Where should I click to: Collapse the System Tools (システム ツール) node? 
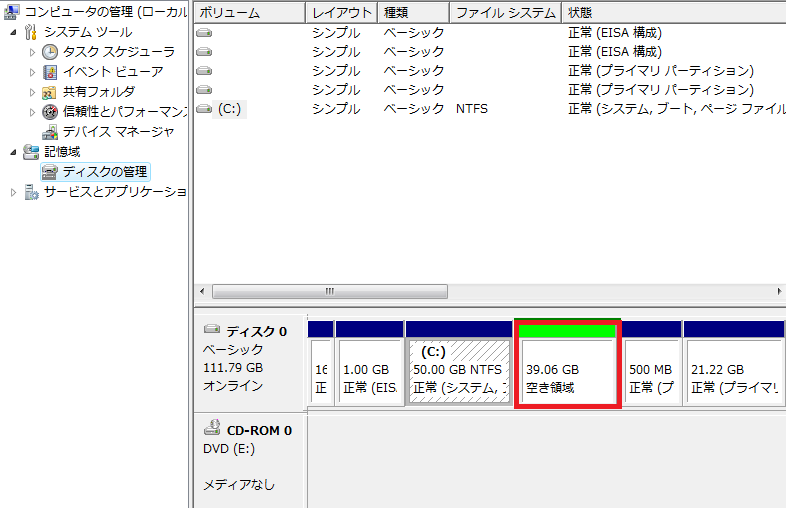tap(13, 32)
